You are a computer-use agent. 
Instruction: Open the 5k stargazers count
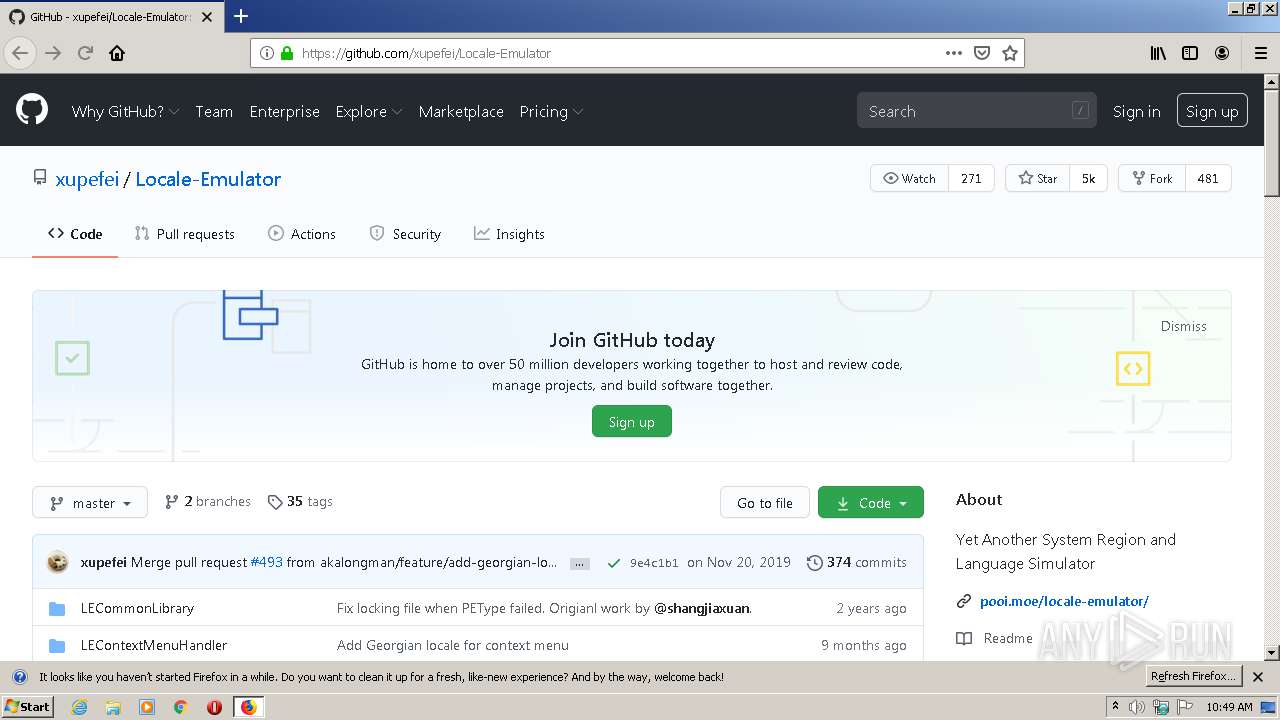[1089, 178]
